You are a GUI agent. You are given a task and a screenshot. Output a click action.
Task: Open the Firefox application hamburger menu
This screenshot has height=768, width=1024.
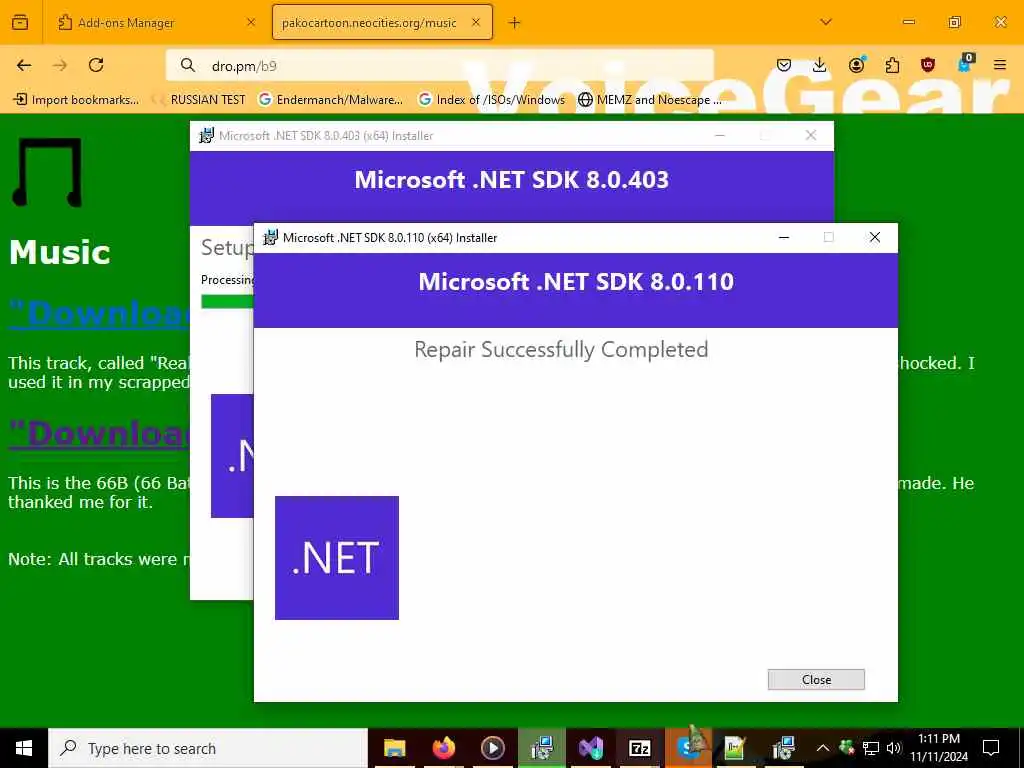[1000, 65]
